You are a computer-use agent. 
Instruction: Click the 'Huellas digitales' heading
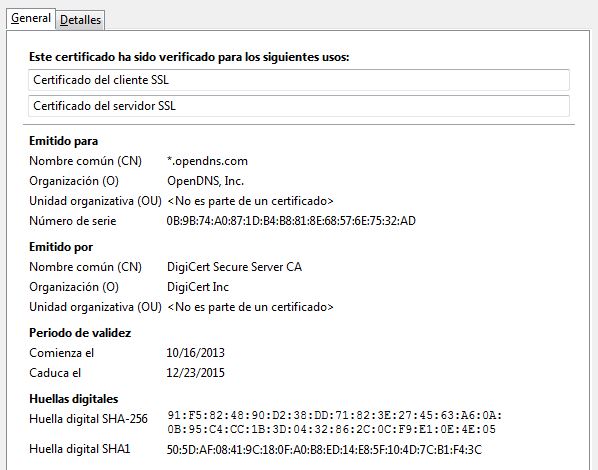[74, 399]
